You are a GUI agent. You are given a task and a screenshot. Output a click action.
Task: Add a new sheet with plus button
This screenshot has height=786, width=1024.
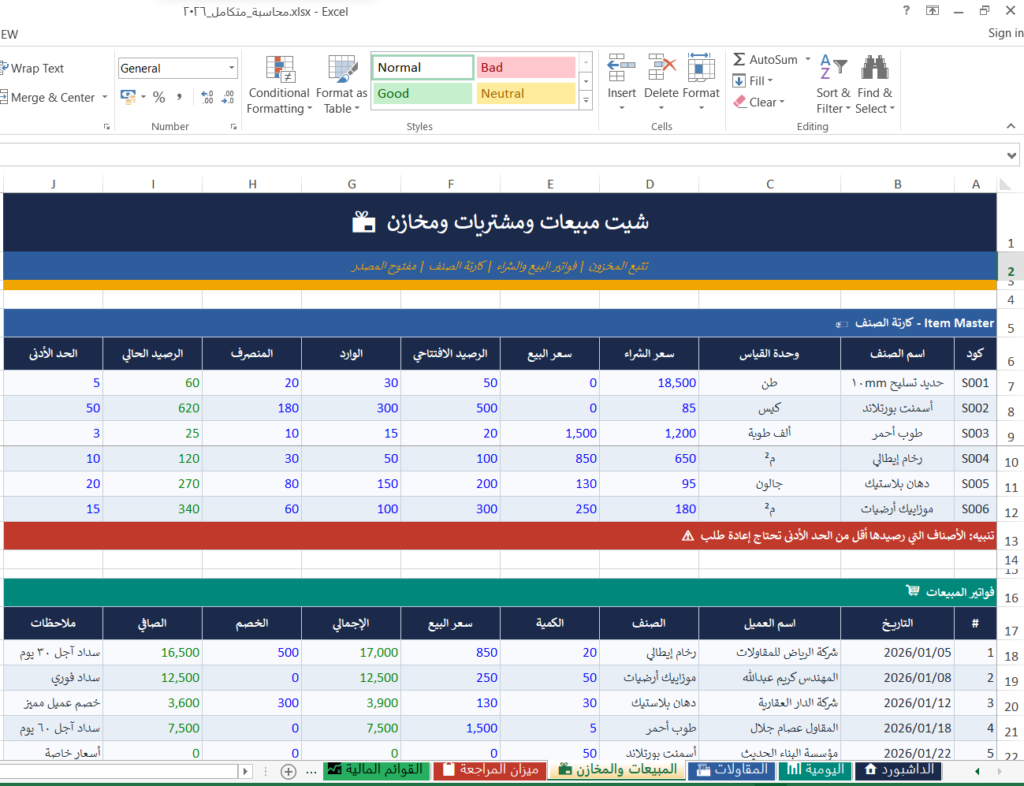[x=288, y=771]
